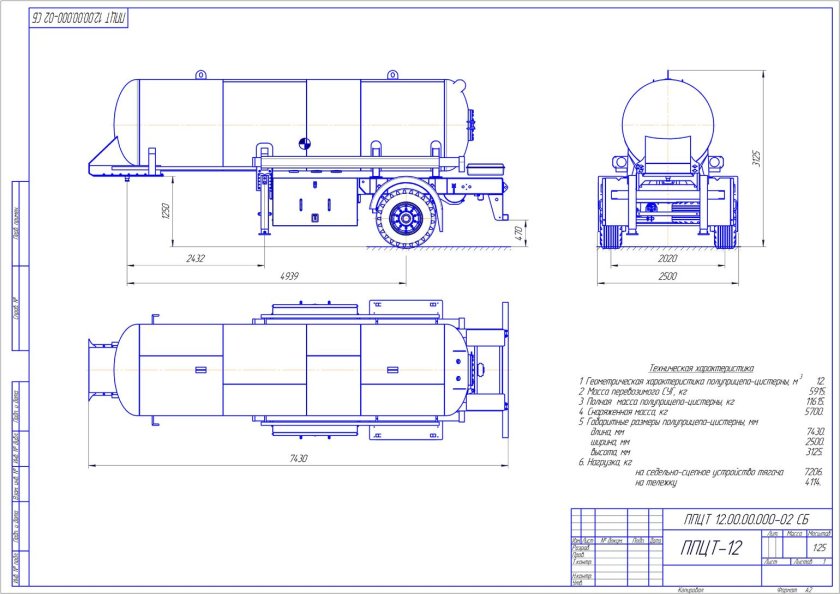840x594 pixels.
Task: Select the Техническая характеристика heading
Action: [701, 369]
